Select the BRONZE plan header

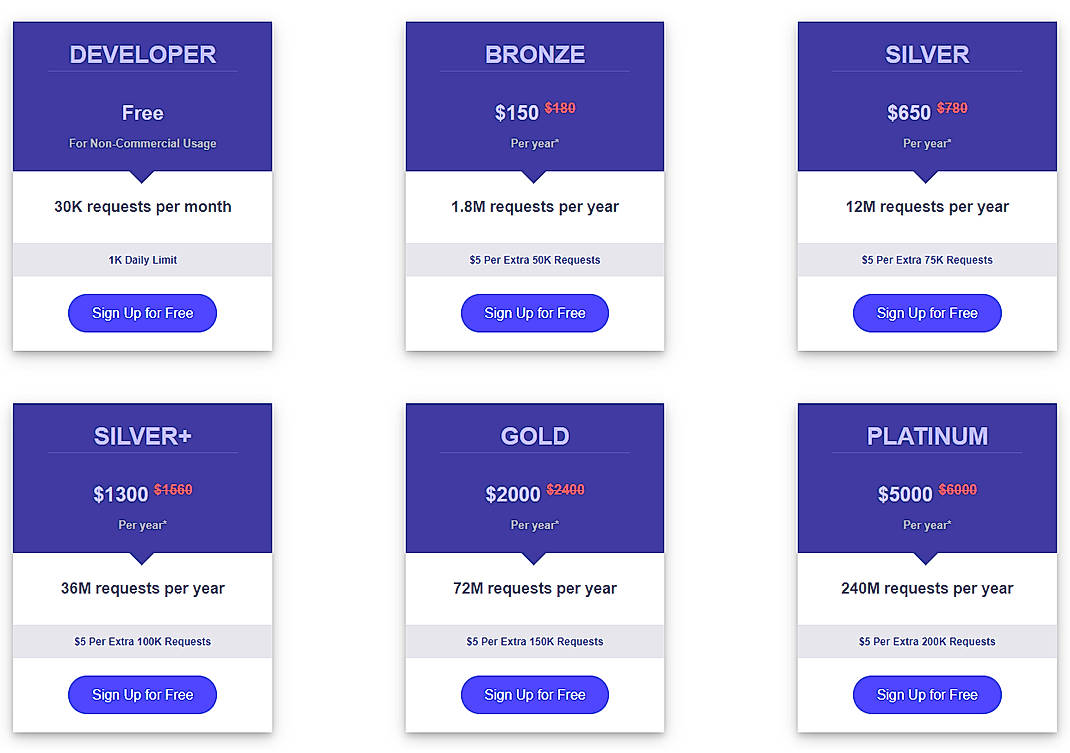click(x=534, y=54)
